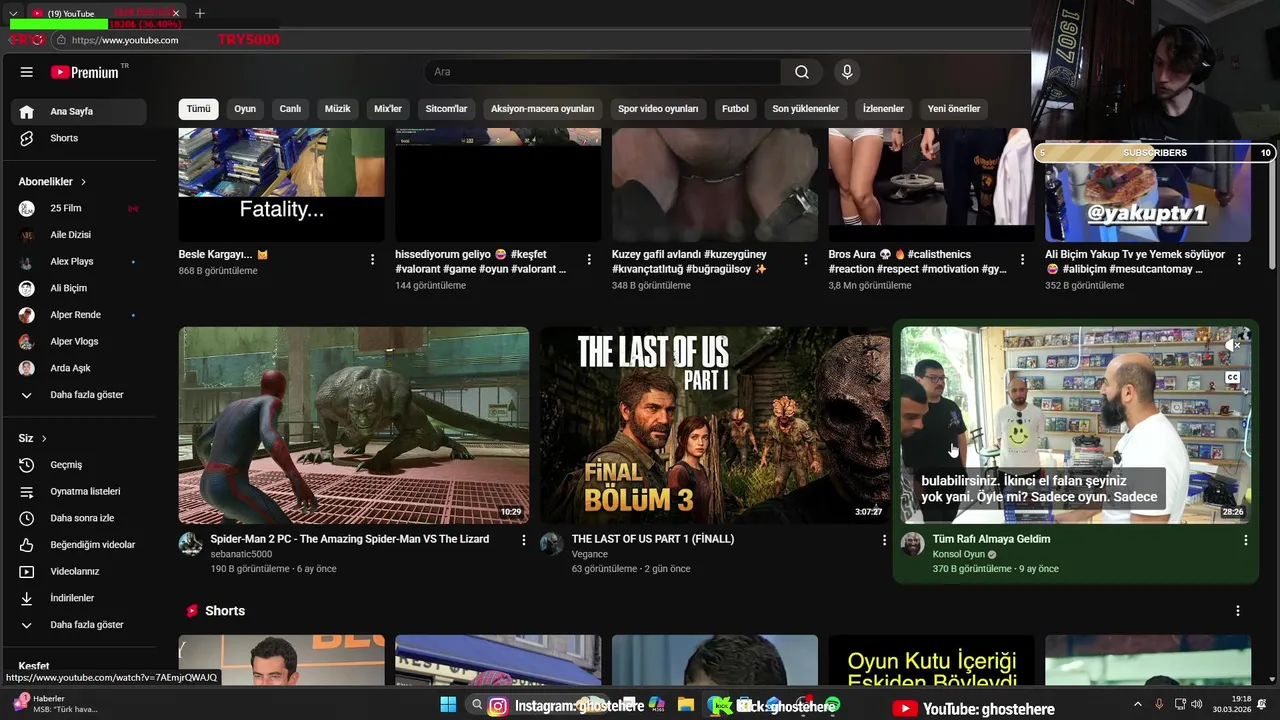The width and height of the screenshot is (1280, 720).
Task: Open Spider-Man 2 PC video title link
Action: tap(350, 539)
